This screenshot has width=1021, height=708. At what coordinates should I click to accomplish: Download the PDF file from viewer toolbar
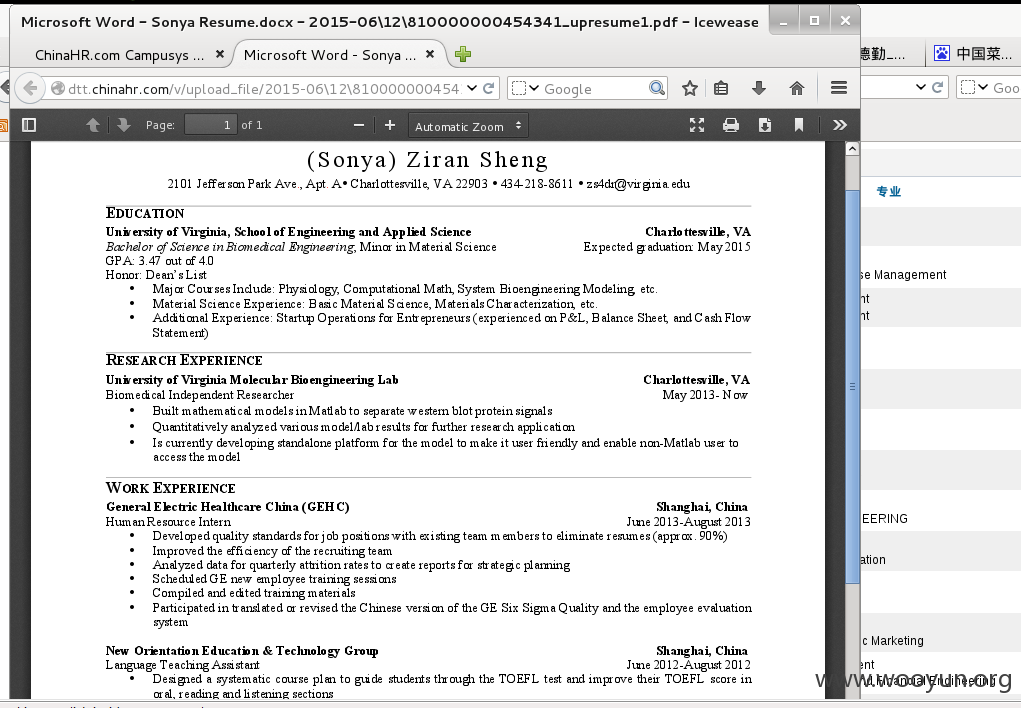pos(764,125)
